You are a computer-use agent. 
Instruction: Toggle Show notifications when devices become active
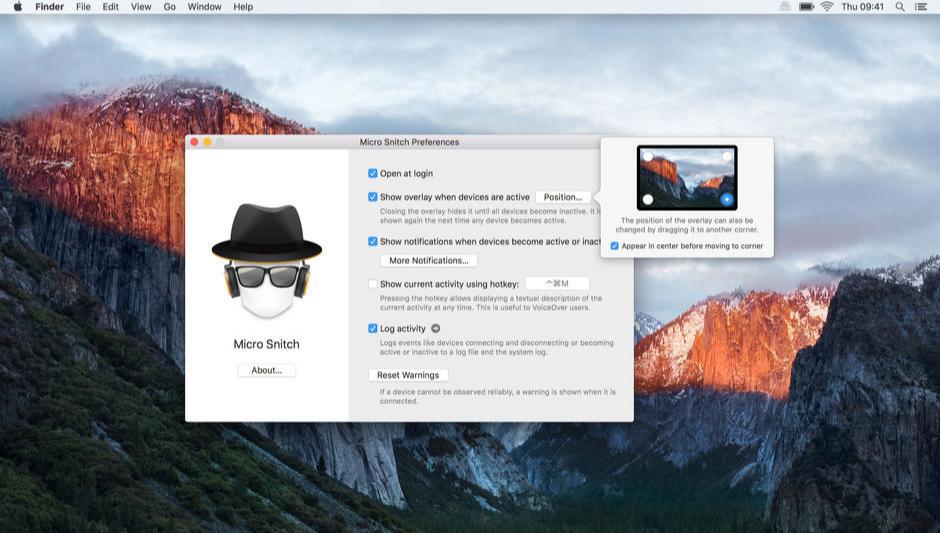pos(373,241)
